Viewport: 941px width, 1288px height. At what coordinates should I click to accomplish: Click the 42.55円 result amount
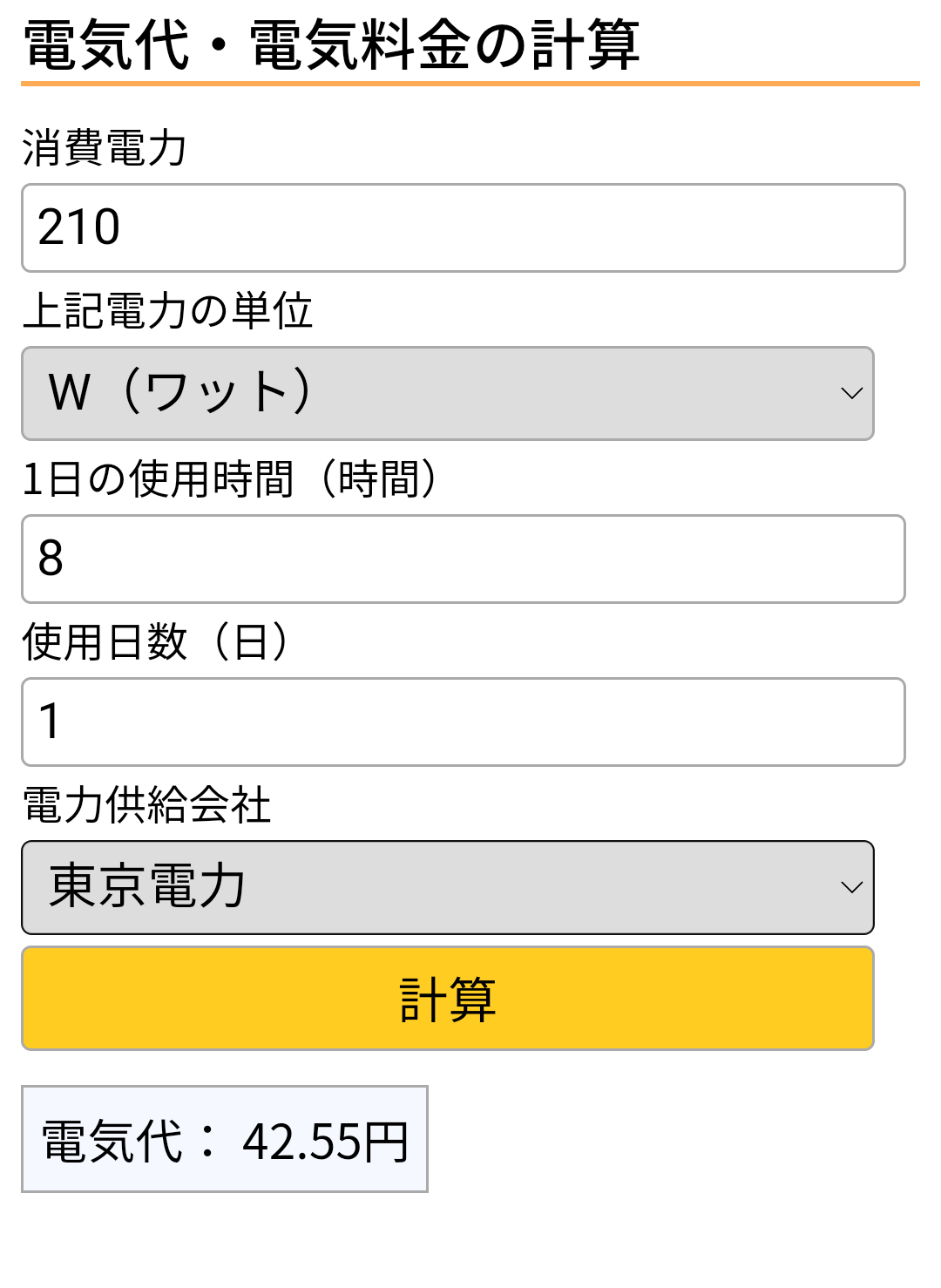pyautogui.click(x=326, y=1142)
